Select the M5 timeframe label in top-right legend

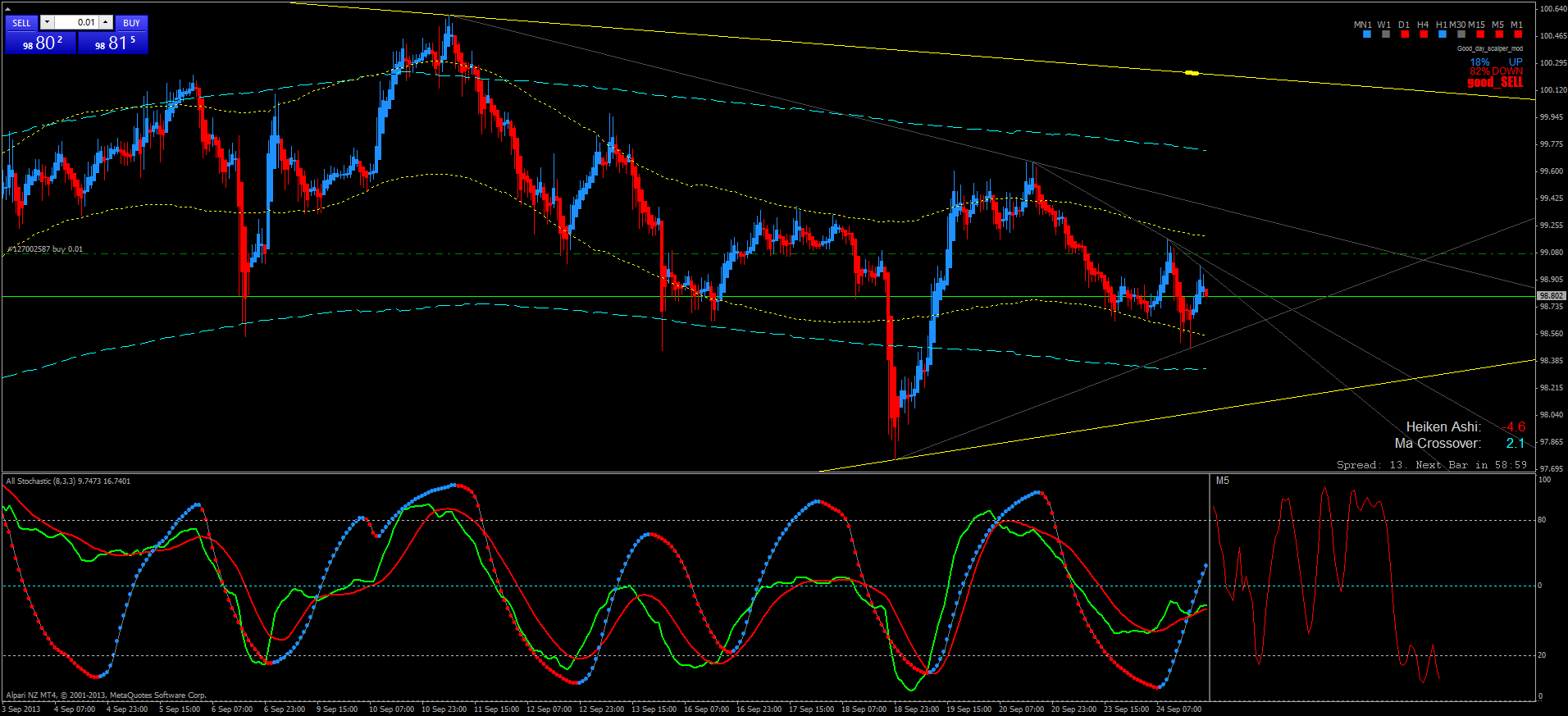click(1497, 25)
